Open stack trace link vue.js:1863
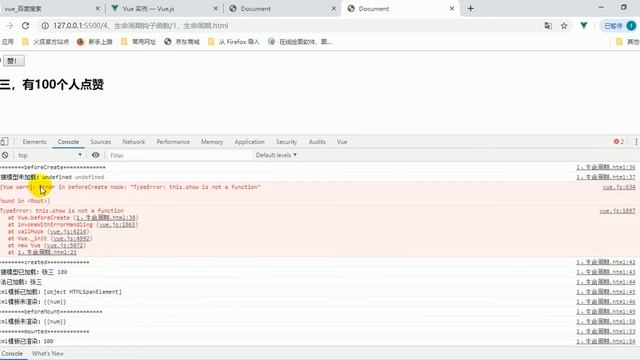The height and width of the screenshot is (360, 640). [117, 224]
